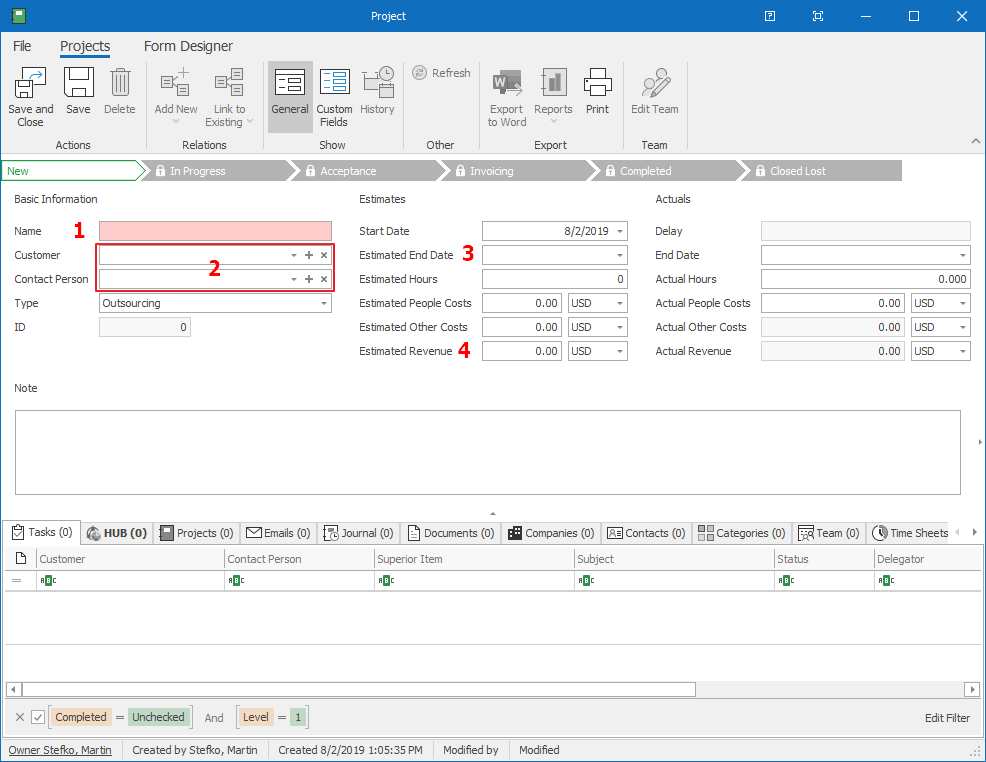
Task: Open the Form Designer ribbon tab
Action: click(188, 46)
